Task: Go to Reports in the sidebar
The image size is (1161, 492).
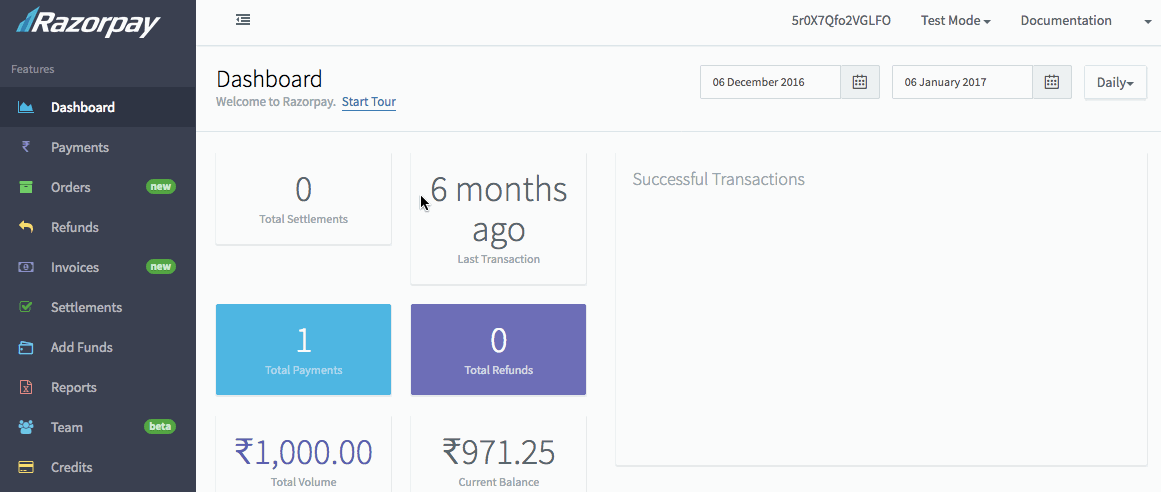Action: click(74, 387)
